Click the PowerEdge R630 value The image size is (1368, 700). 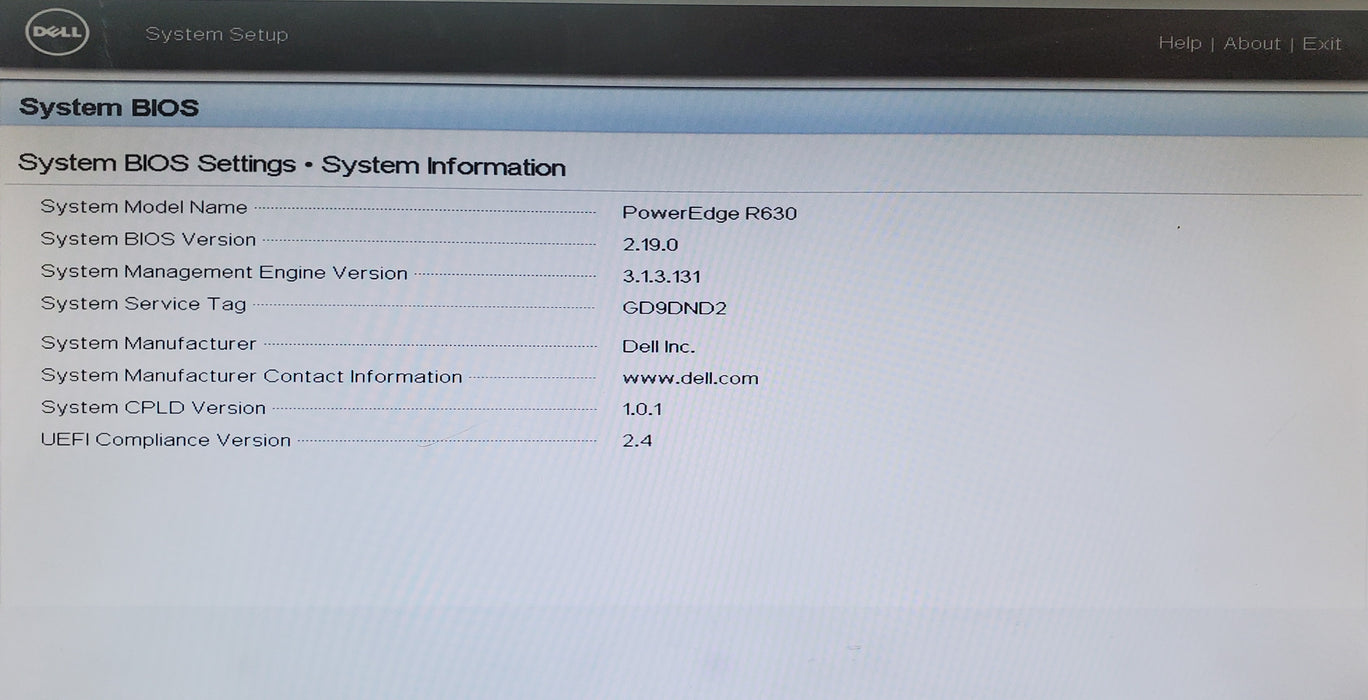pos(710,213)
